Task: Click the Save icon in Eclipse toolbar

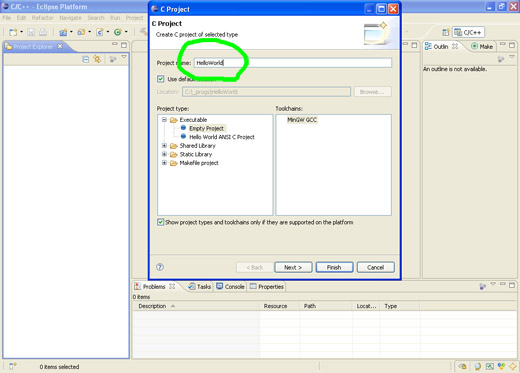Action: pyautogui.click(x=31, y=32)
